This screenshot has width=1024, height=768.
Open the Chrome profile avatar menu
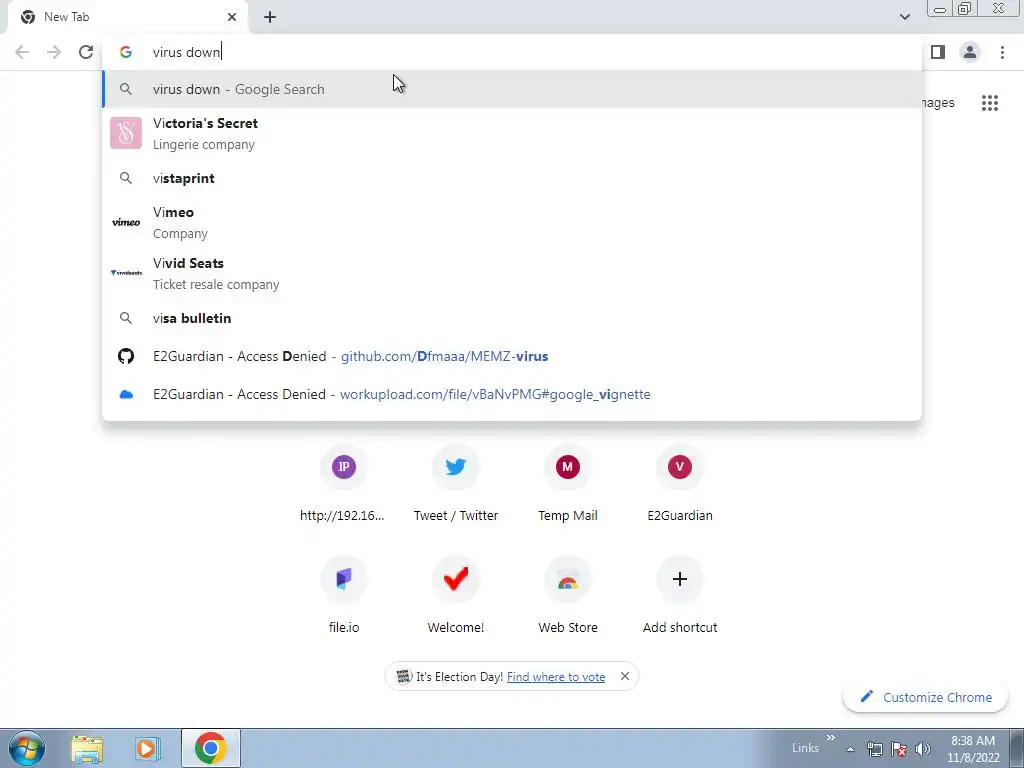tap(970, 52)
